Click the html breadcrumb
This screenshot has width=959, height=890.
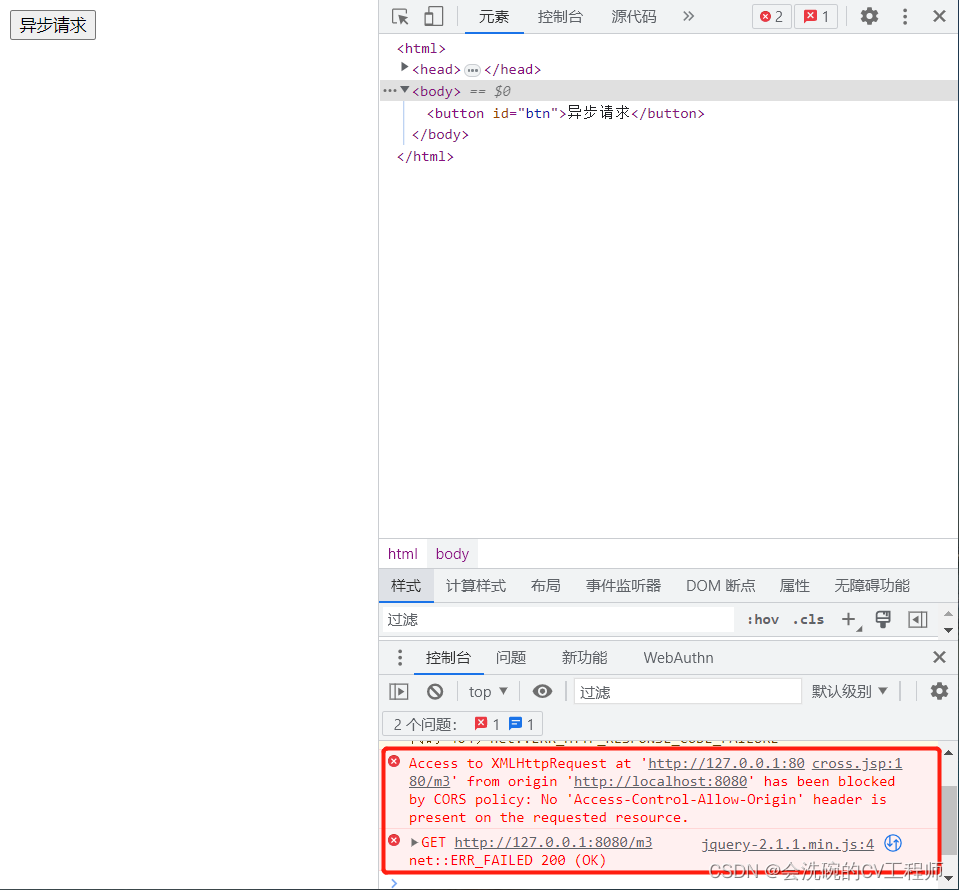402,554
